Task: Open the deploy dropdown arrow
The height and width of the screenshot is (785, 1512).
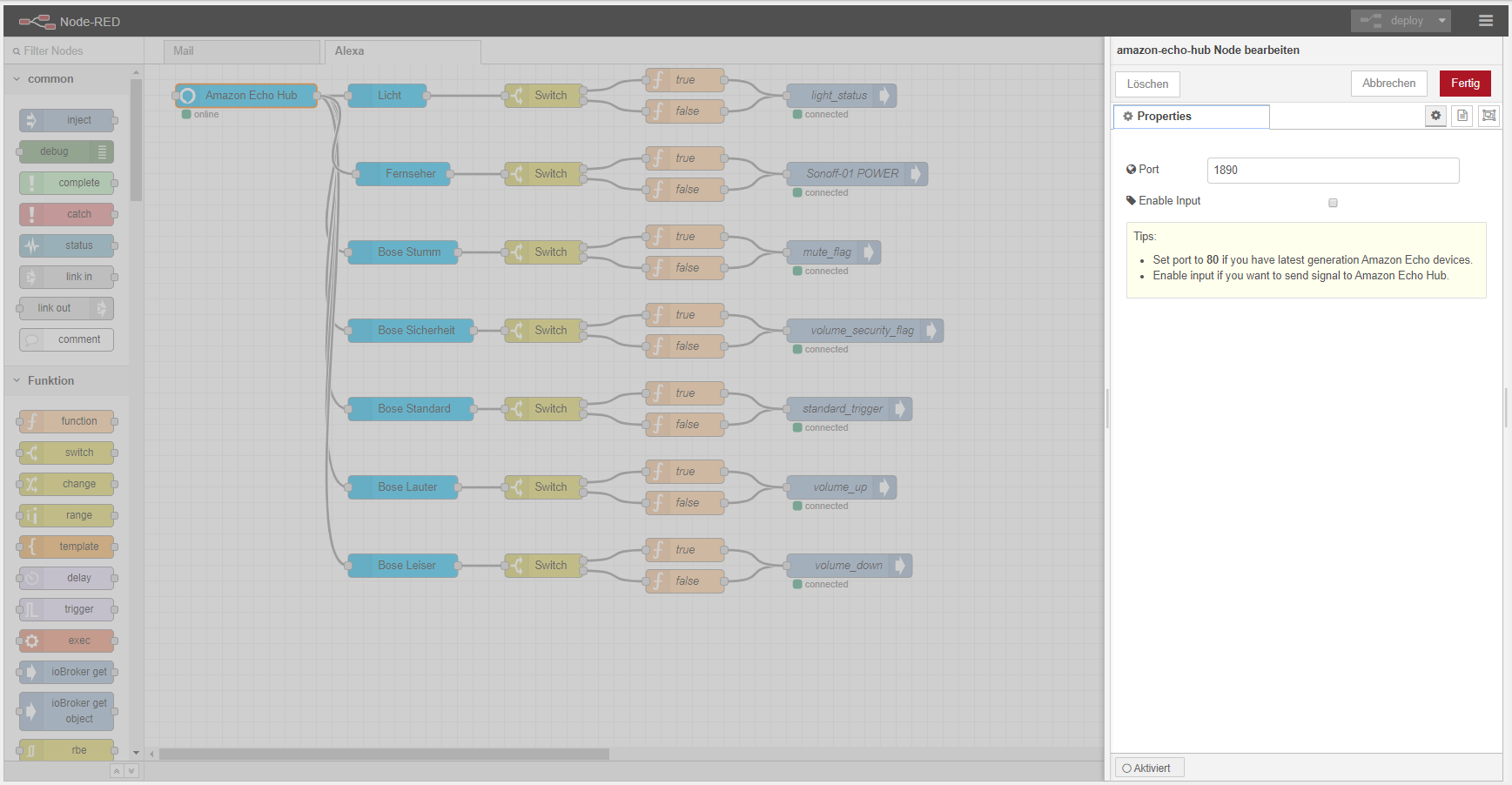Action: click(x=1441, y=21)
